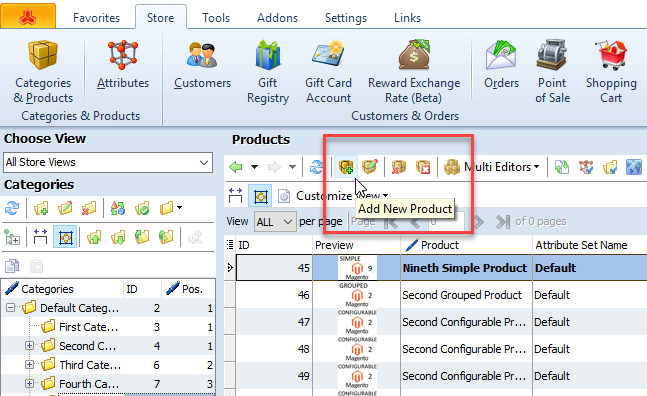The height and width of the screenshot is (396, 647).
Task: Open Gift Registry
Action: tap(268, 71)
